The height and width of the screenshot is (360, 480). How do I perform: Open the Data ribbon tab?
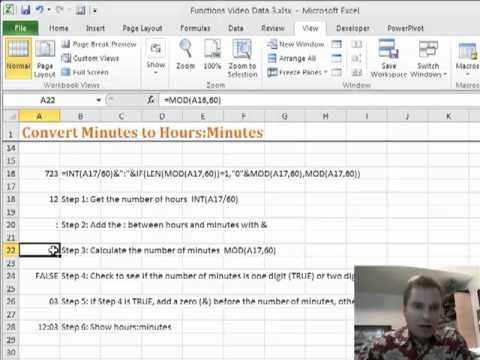click(x=236, y=28)
